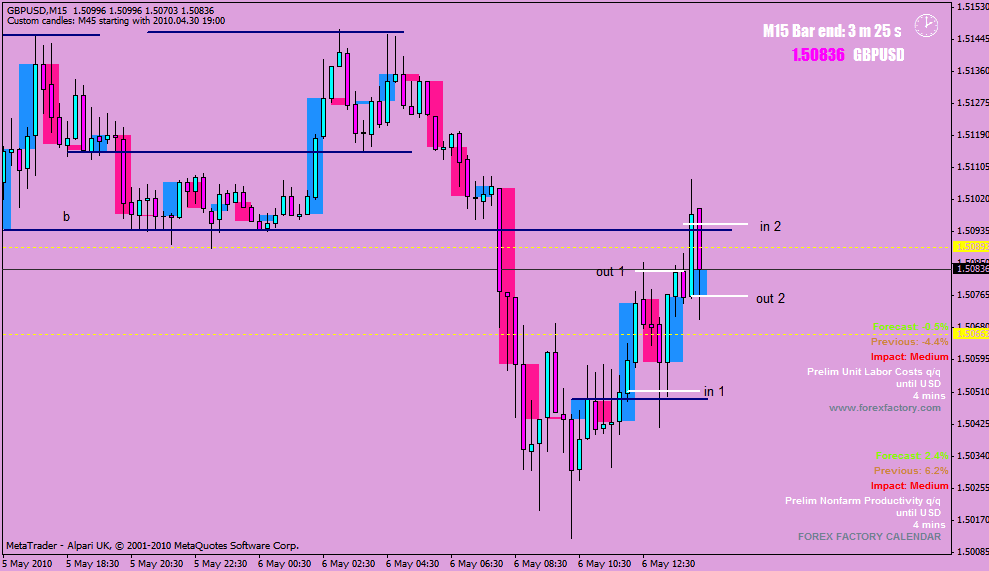The image size is (989, 571).
Task: Click the '6 May 04:30' time axis label
Action: pyautogui.click(x=413, y=563)
